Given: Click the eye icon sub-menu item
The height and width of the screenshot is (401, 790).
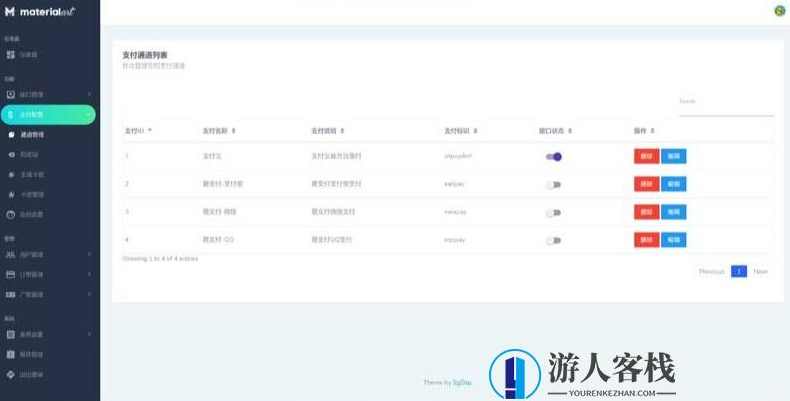Looking at the screenshot, I should point(12,155).
